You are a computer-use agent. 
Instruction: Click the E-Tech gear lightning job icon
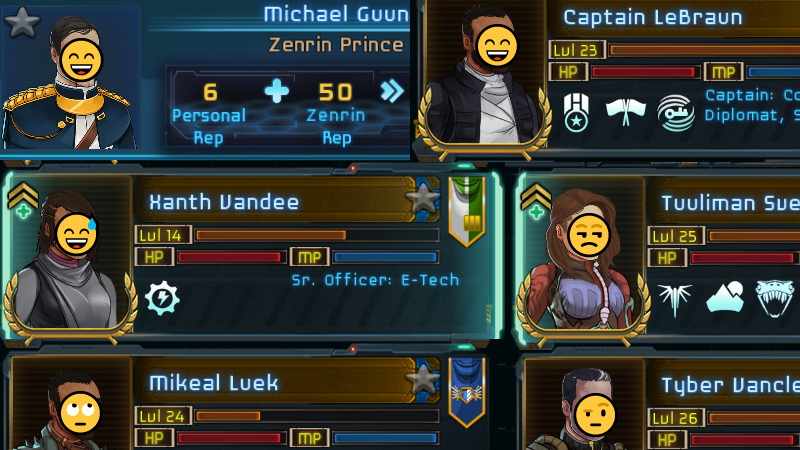pos(162,297)
